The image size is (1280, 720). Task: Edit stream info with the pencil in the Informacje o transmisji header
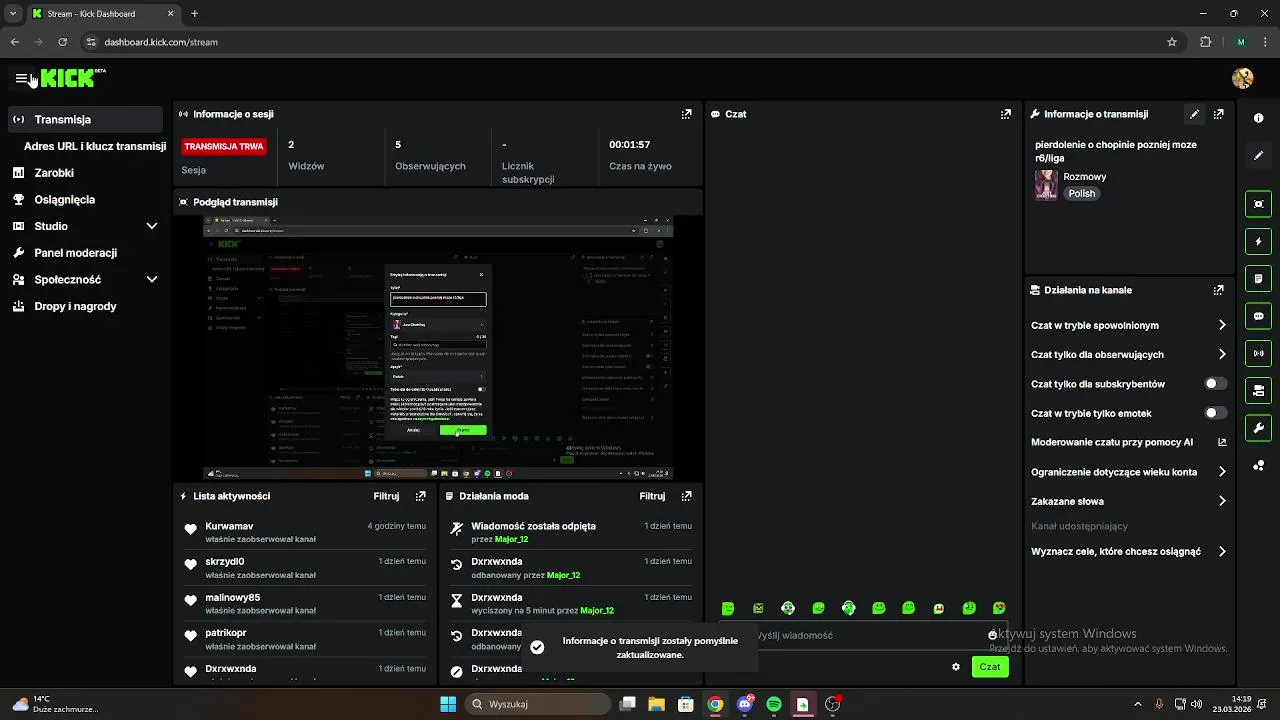click(x=1194, y=114)
